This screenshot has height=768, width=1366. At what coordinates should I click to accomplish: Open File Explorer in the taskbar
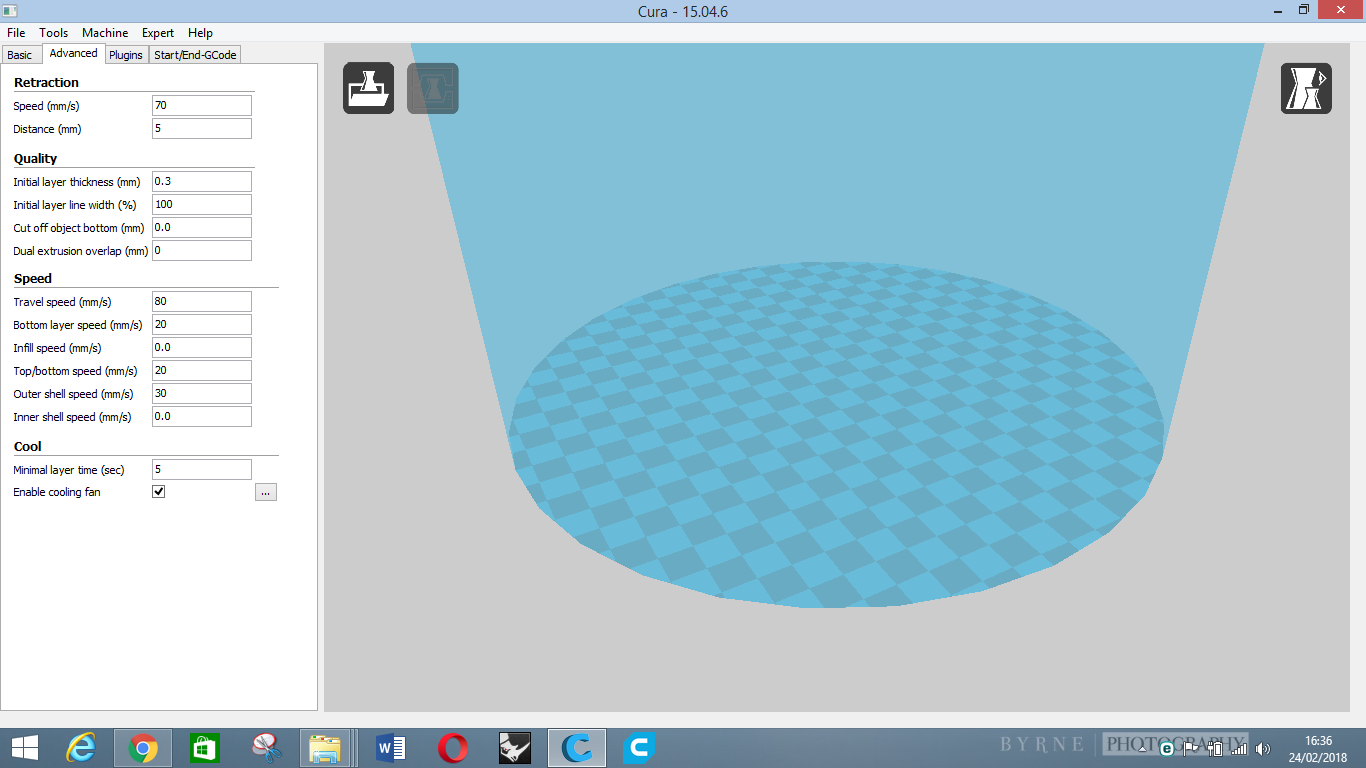pos(327,747)
